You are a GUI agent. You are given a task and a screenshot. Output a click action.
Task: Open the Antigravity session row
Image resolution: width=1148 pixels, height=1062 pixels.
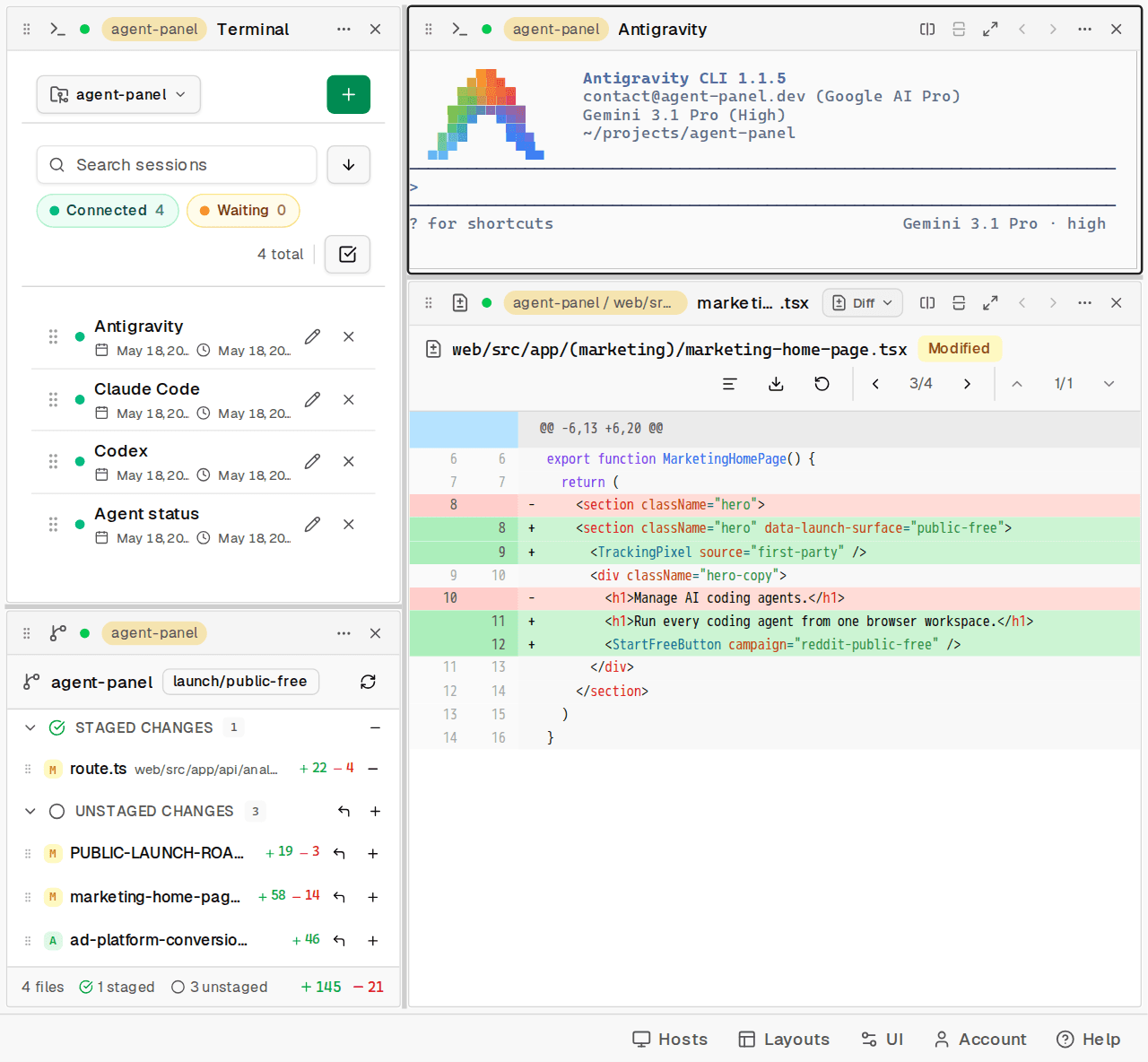tap(203, 337)
